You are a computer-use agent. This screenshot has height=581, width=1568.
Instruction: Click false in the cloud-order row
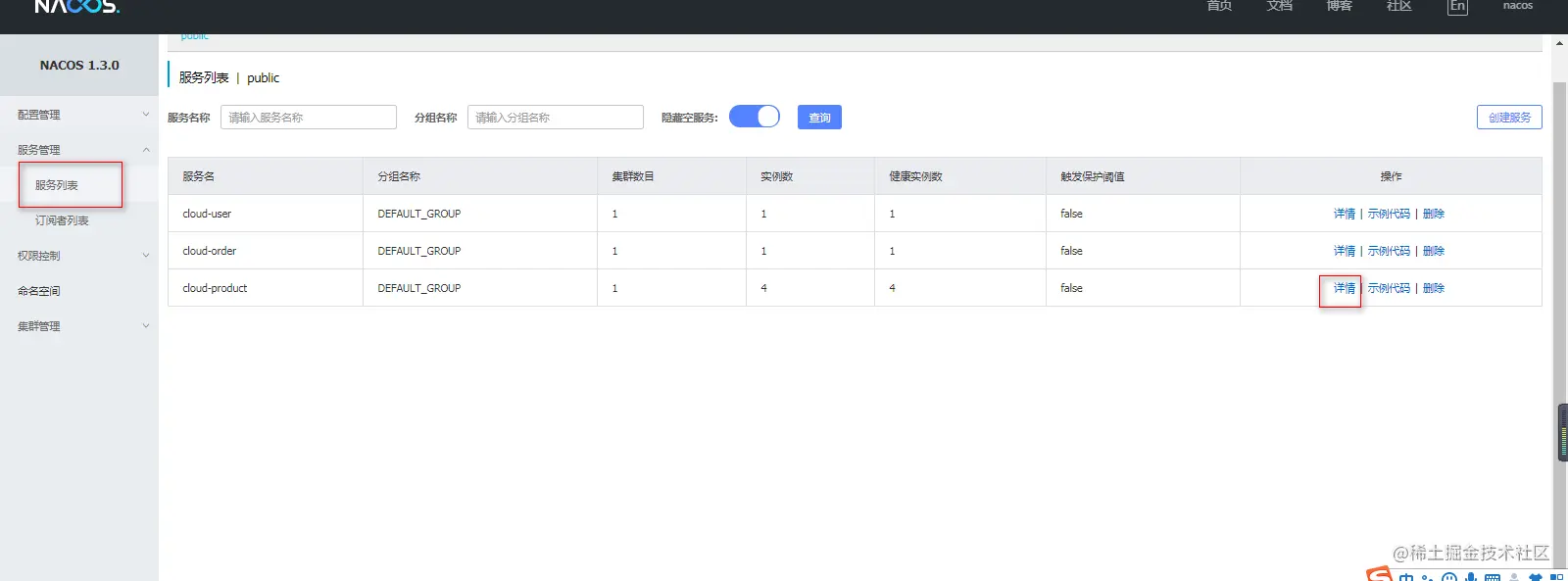point(1071,251)
